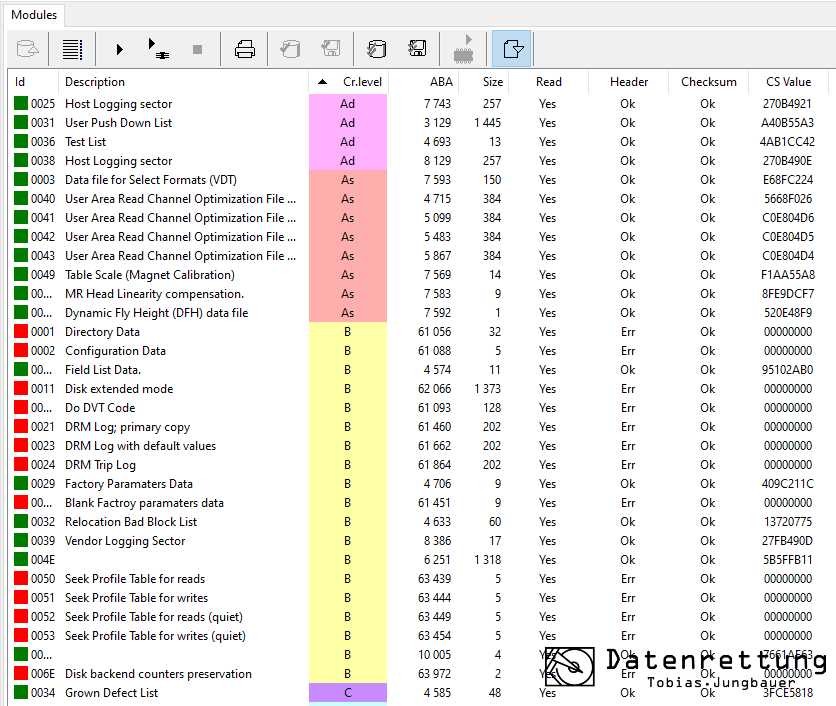Click the gray stop square icon

(x=197, y=50)
